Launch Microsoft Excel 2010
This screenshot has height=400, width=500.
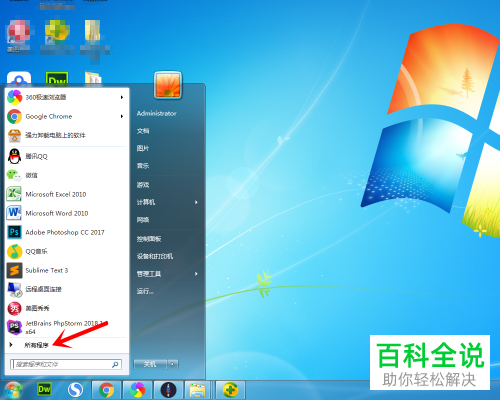(x=66, y=194)
